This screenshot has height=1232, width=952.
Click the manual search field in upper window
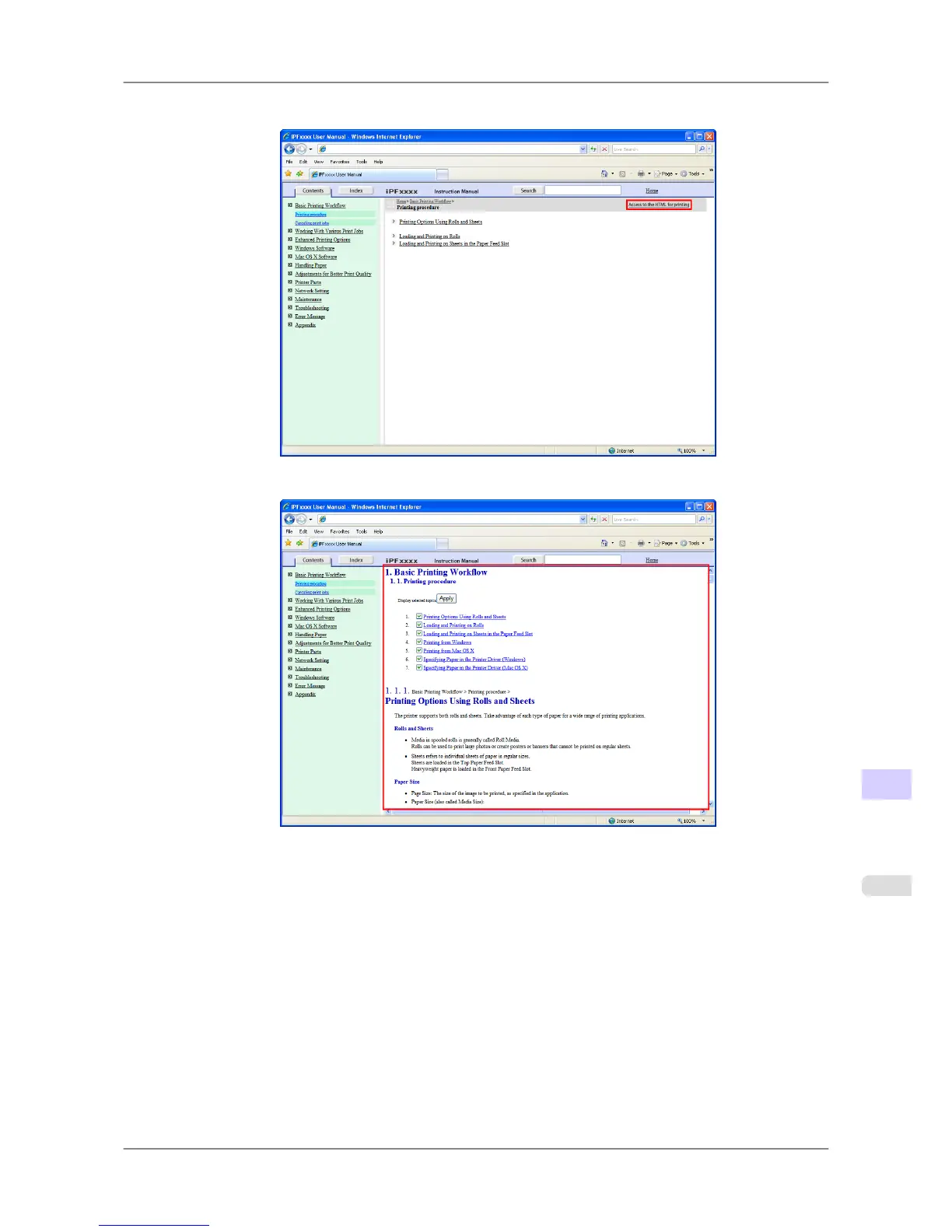point(583,191)
